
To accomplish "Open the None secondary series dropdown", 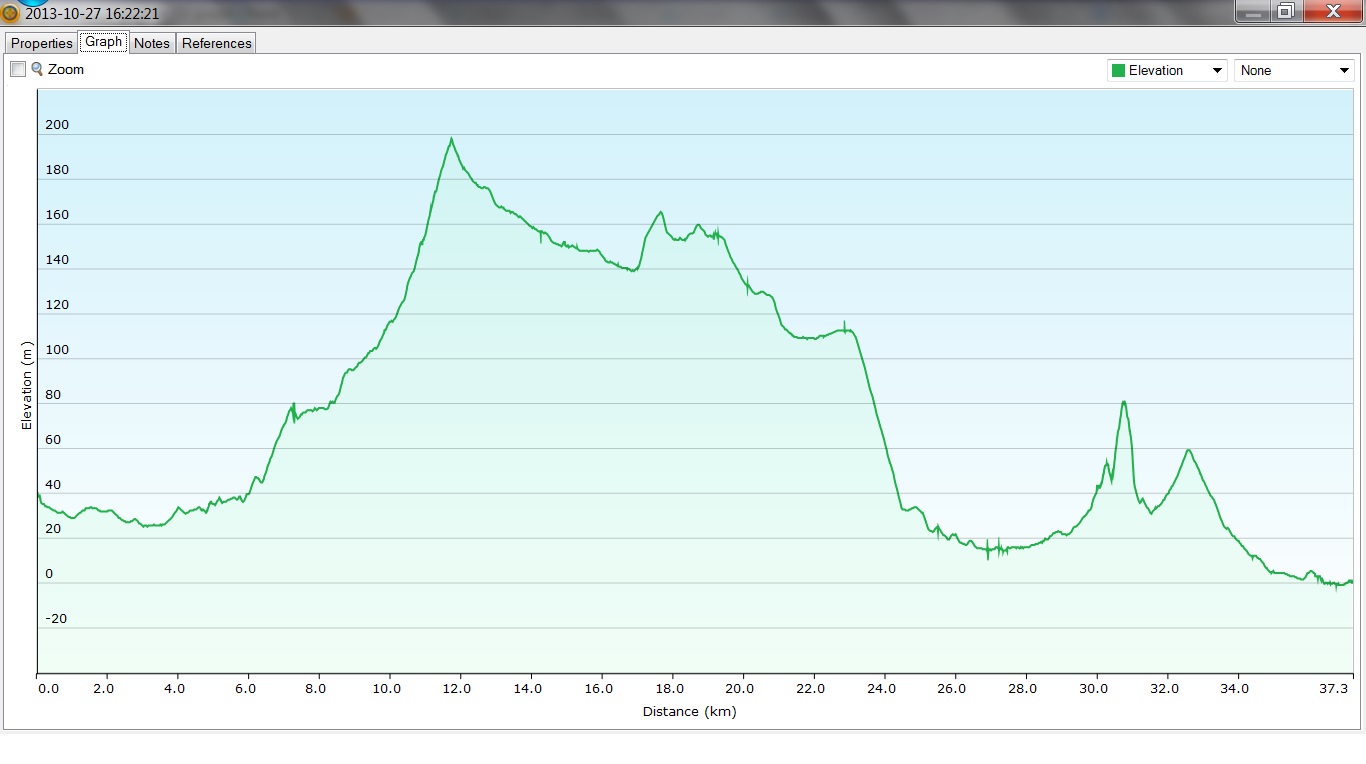I will click(1294, 71).
